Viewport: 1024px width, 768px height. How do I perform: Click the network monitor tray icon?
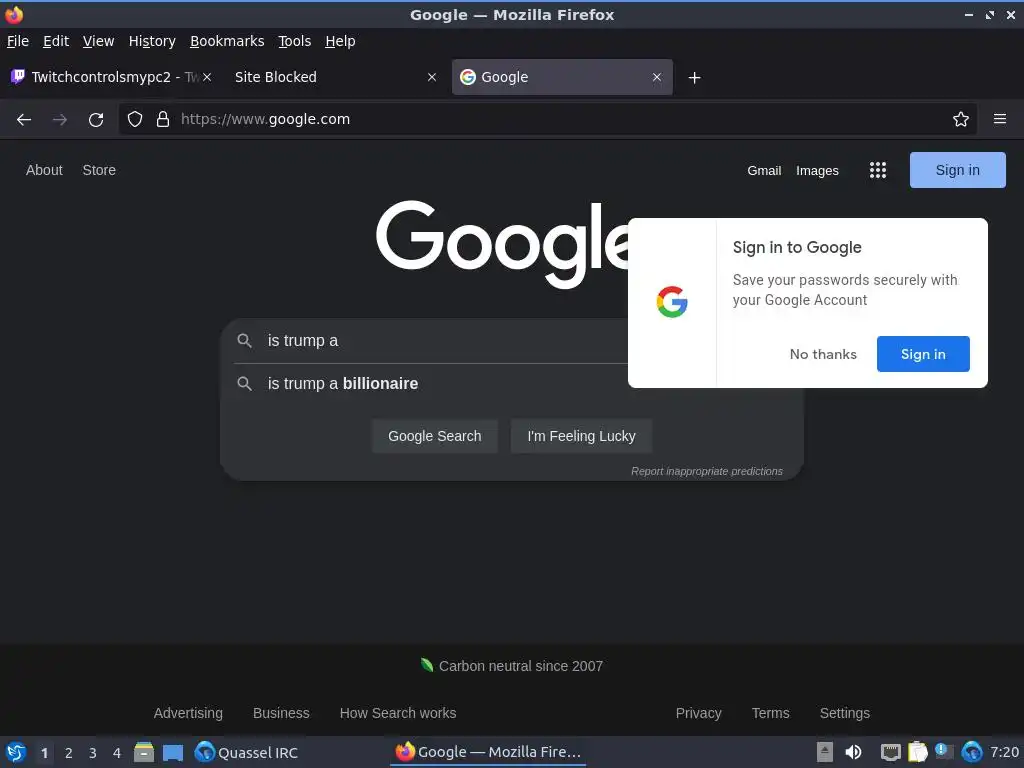pos(891,752)
